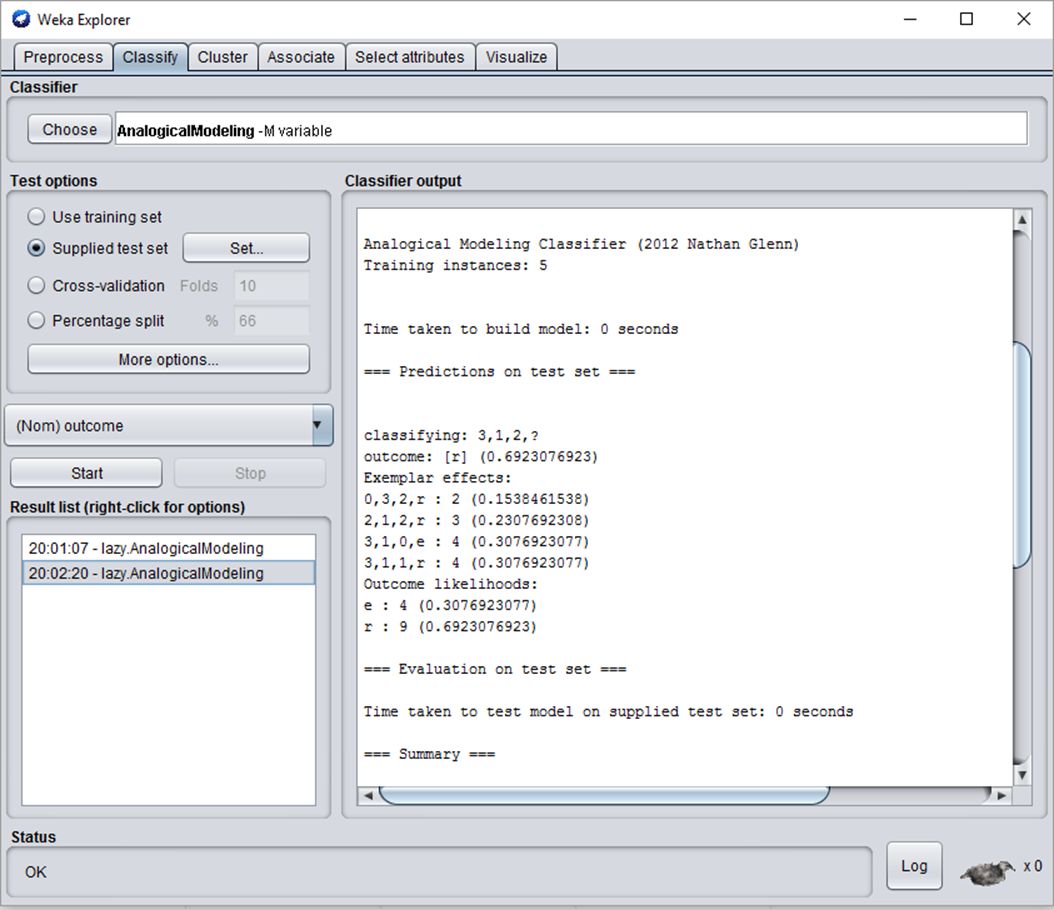1054x910 pixels.
Task: Select the Use training set option
Action: [x=36, y=216]
